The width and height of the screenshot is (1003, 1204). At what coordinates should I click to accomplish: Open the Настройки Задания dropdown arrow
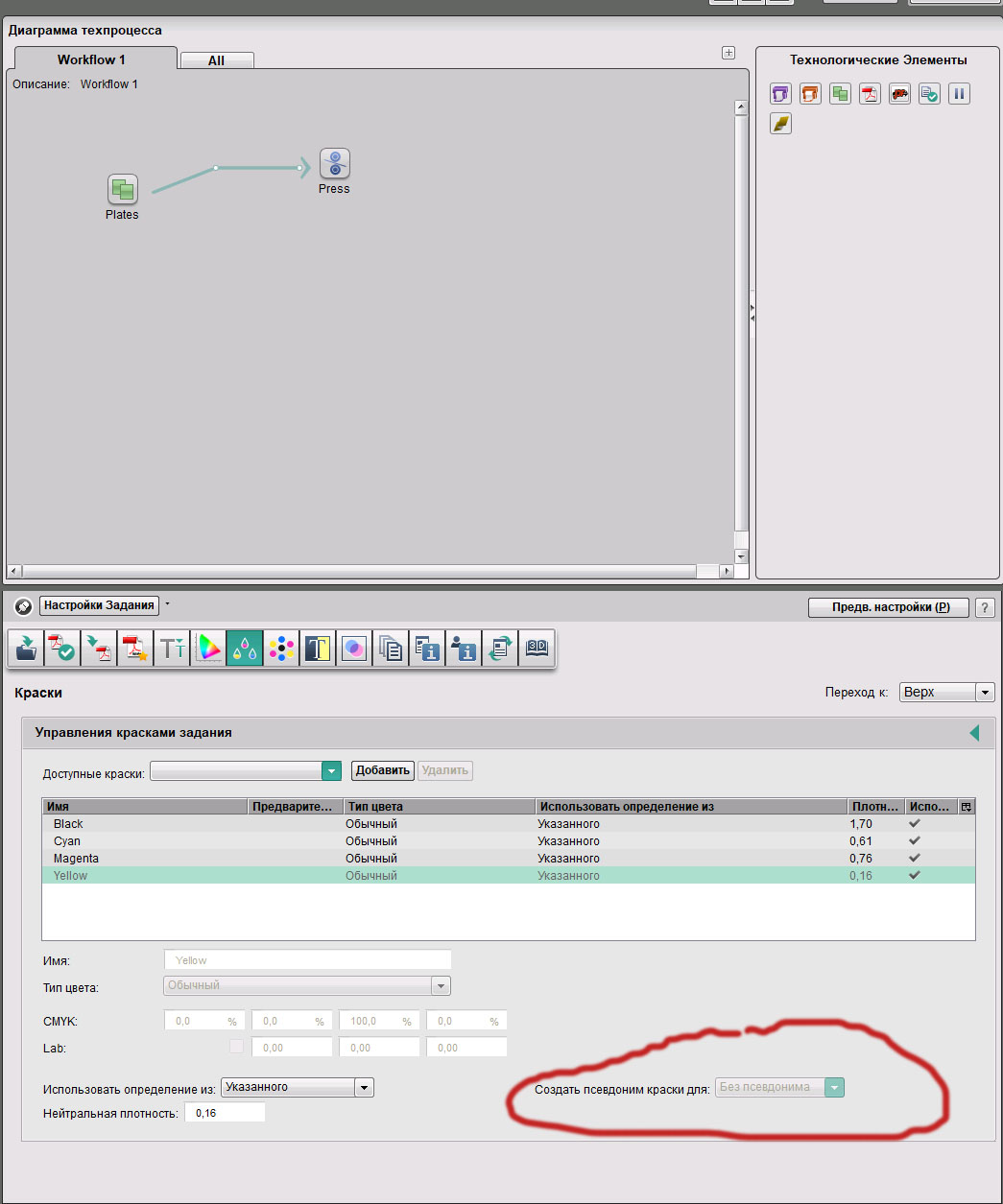click(x=167, y=604)
